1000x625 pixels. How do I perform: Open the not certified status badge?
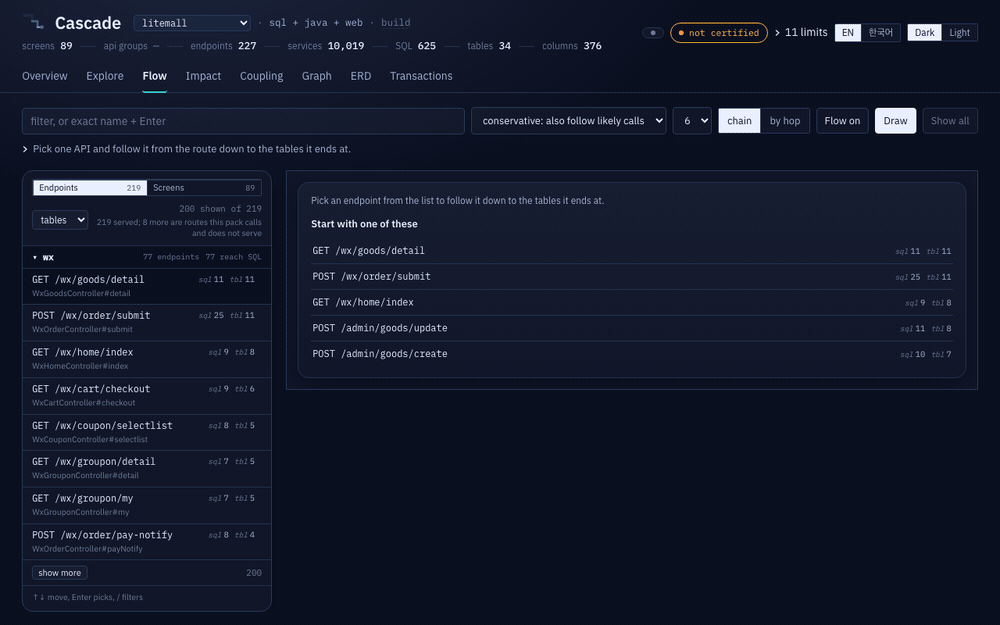tap(719, 33)
